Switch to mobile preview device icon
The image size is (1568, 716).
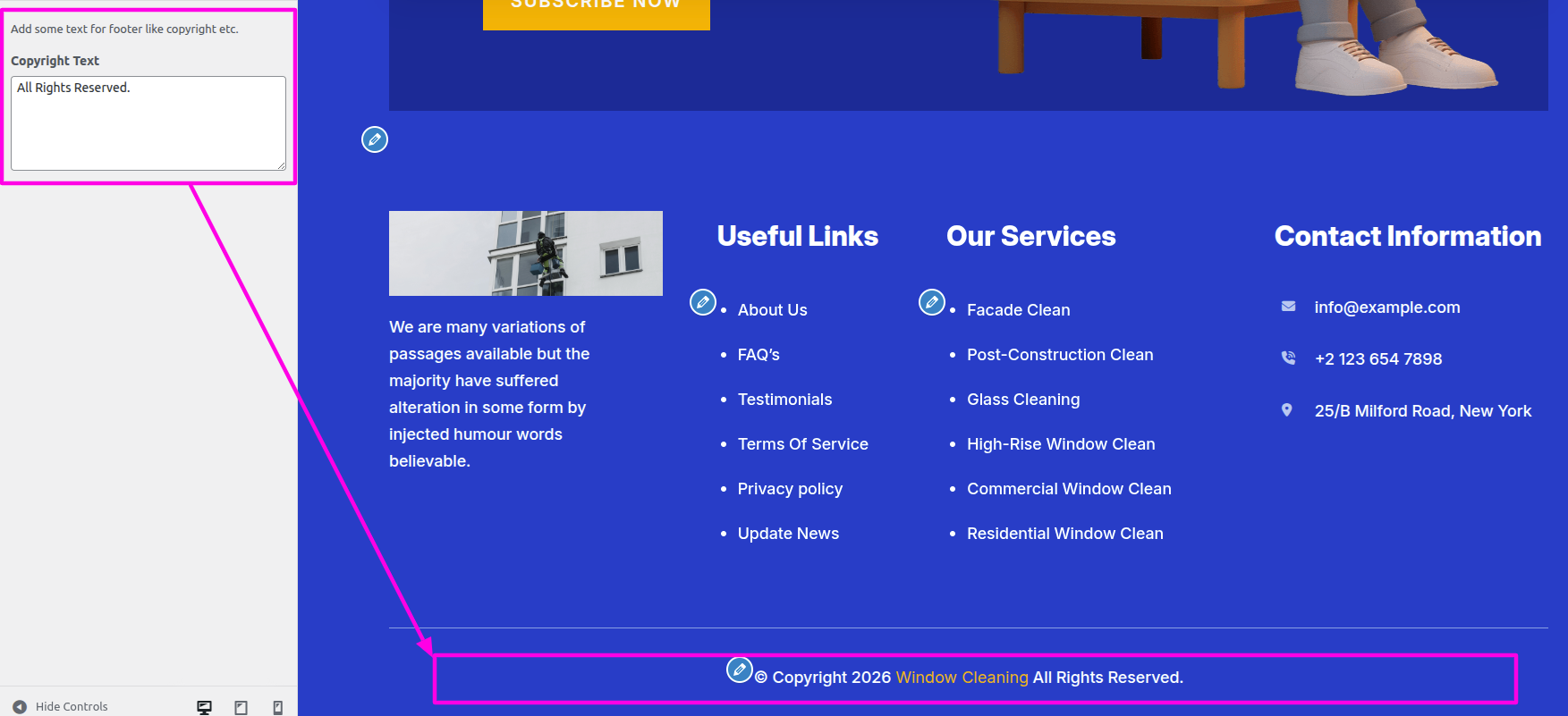click(x=277, y=707)
